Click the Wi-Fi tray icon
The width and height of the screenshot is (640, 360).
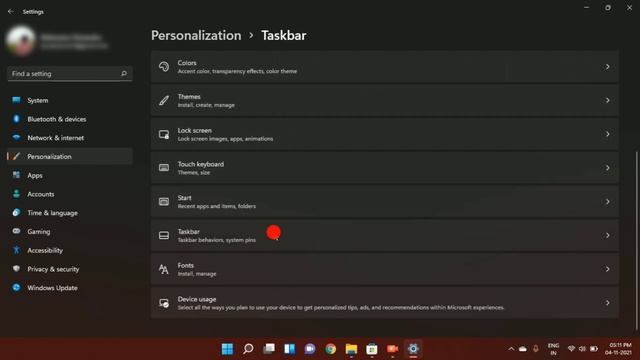(571, 349)
